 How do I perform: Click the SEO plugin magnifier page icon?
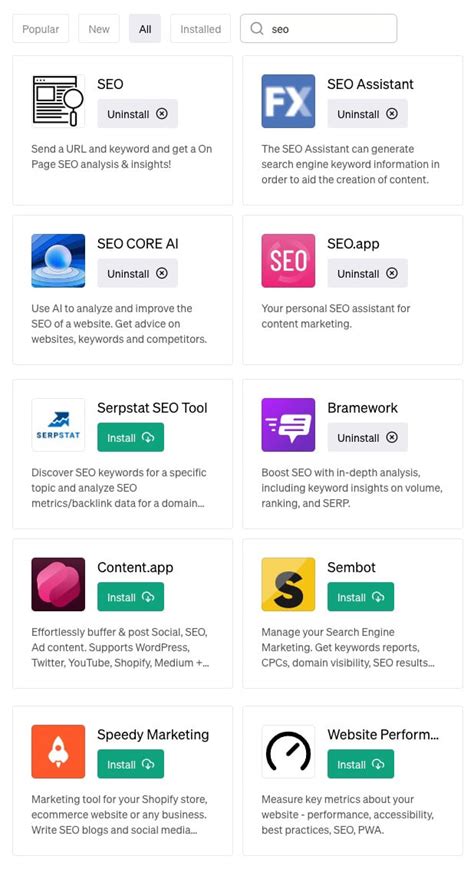coord(58,101)
